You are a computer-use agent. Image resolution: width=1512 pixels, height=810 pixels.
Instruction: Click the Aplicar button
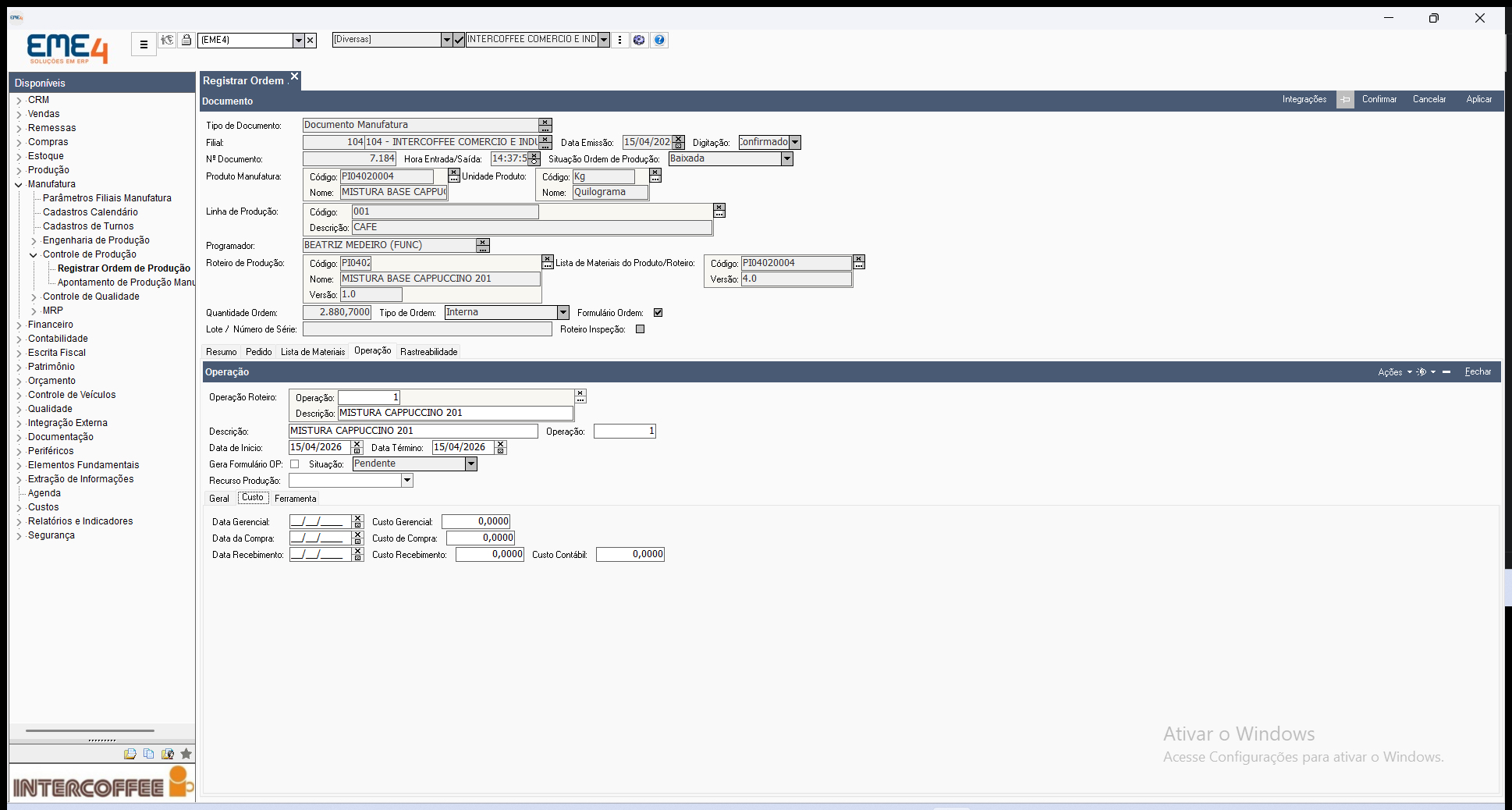pyautogui.click(x=1479, y=99)
